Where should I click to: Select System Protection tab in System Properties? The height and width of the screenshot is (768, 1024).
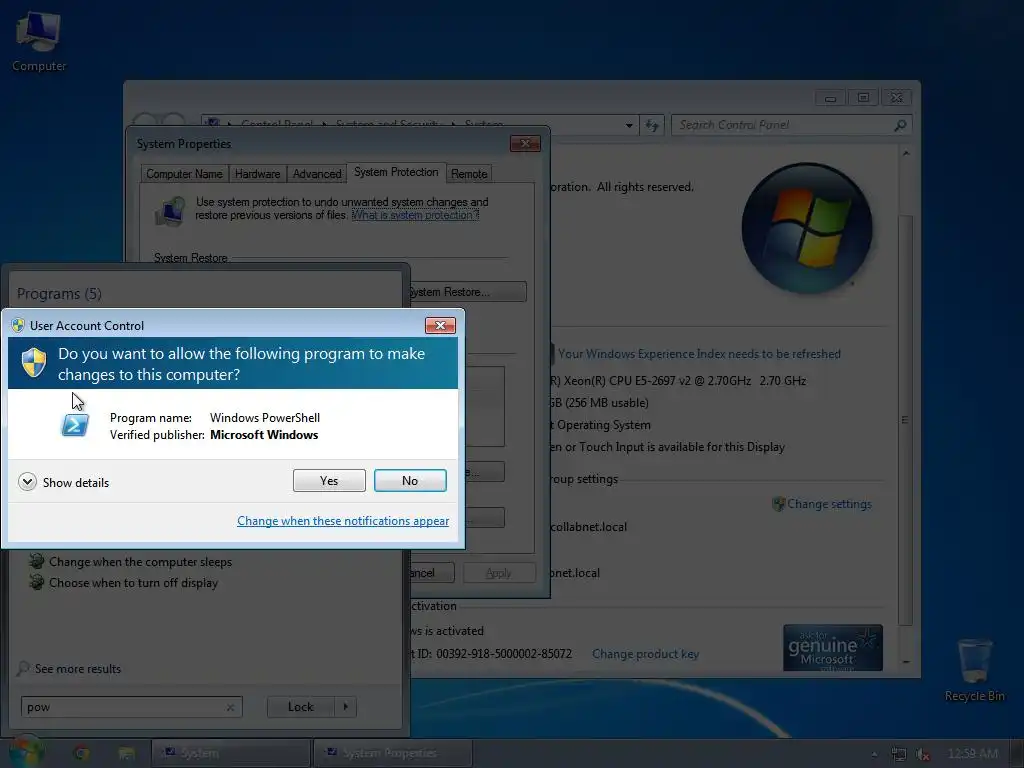(396, 172)
